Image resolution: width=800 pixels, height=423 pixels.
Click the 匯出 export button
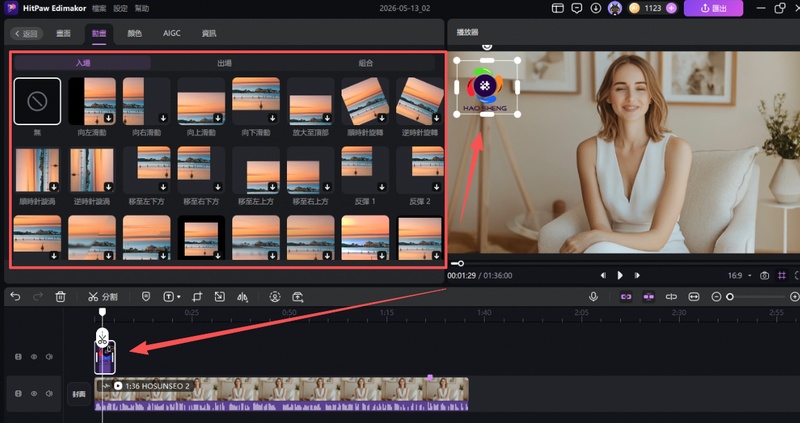713,8
